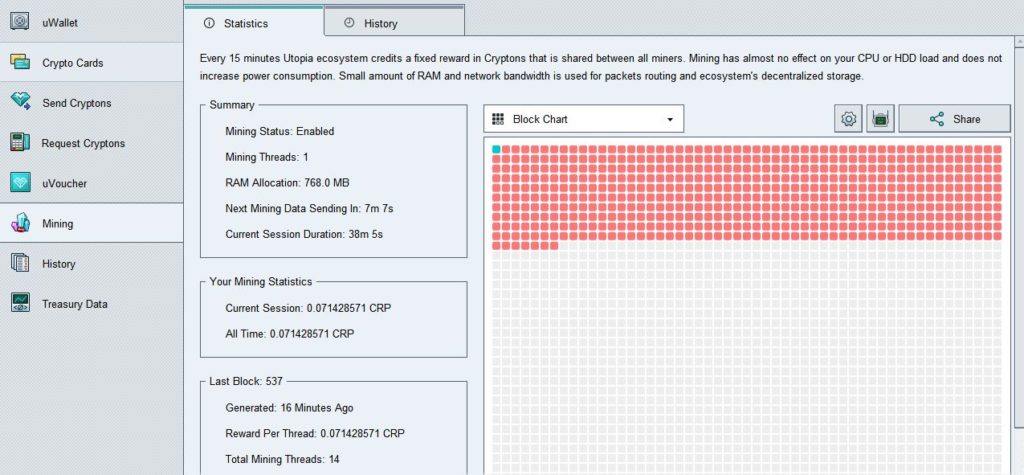
Task: Click the Crypto Cards icon
Action: pyautogui.click(x=20, y=62)
